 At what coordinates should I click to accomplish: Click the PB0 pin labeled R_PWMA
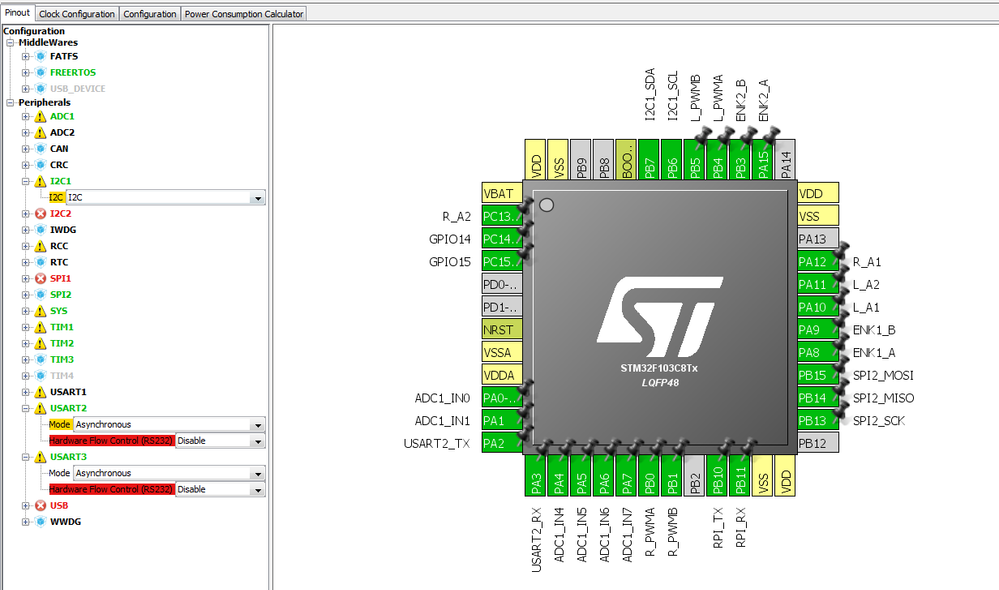pos(649,475)
